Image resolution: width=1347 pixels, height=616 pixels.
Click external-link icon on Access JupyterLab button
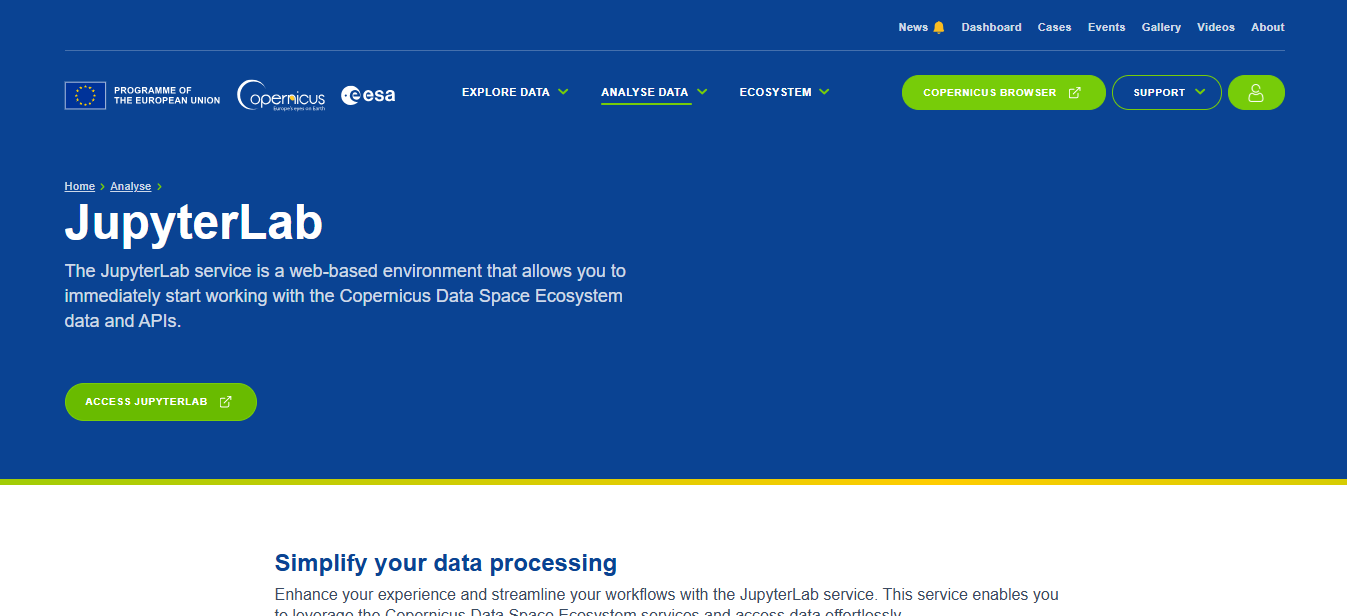[x=225, y=402]
